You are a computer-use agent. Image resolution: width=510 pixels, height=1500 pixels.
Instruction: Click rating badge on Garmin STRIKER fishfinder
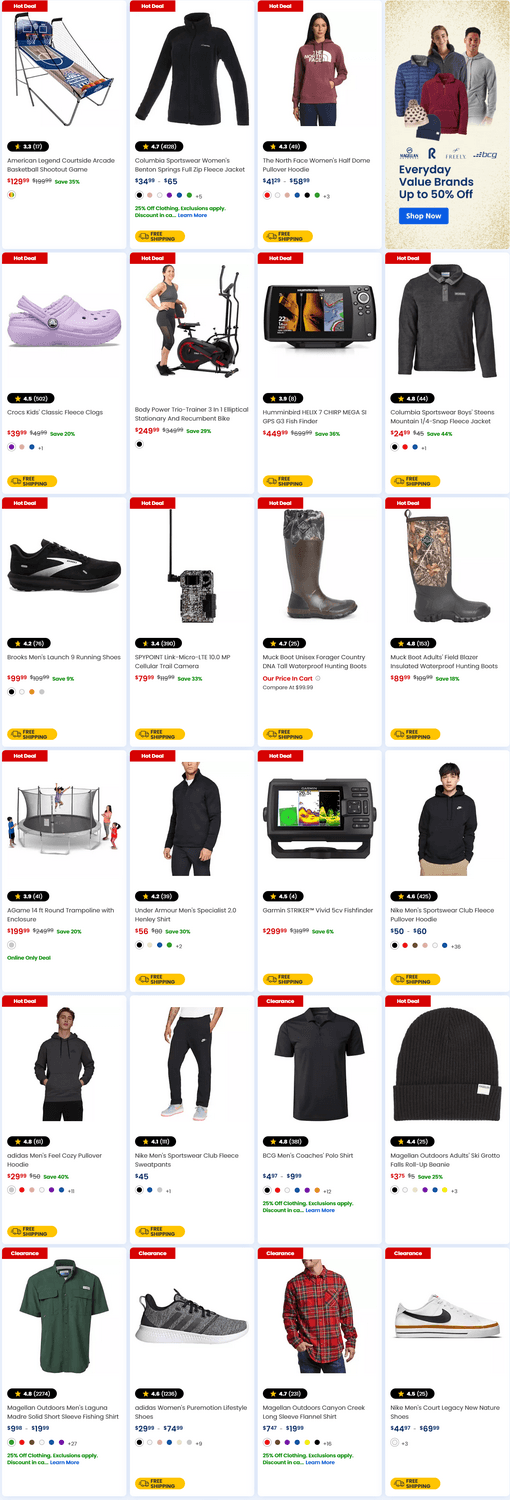click(282, 896)
